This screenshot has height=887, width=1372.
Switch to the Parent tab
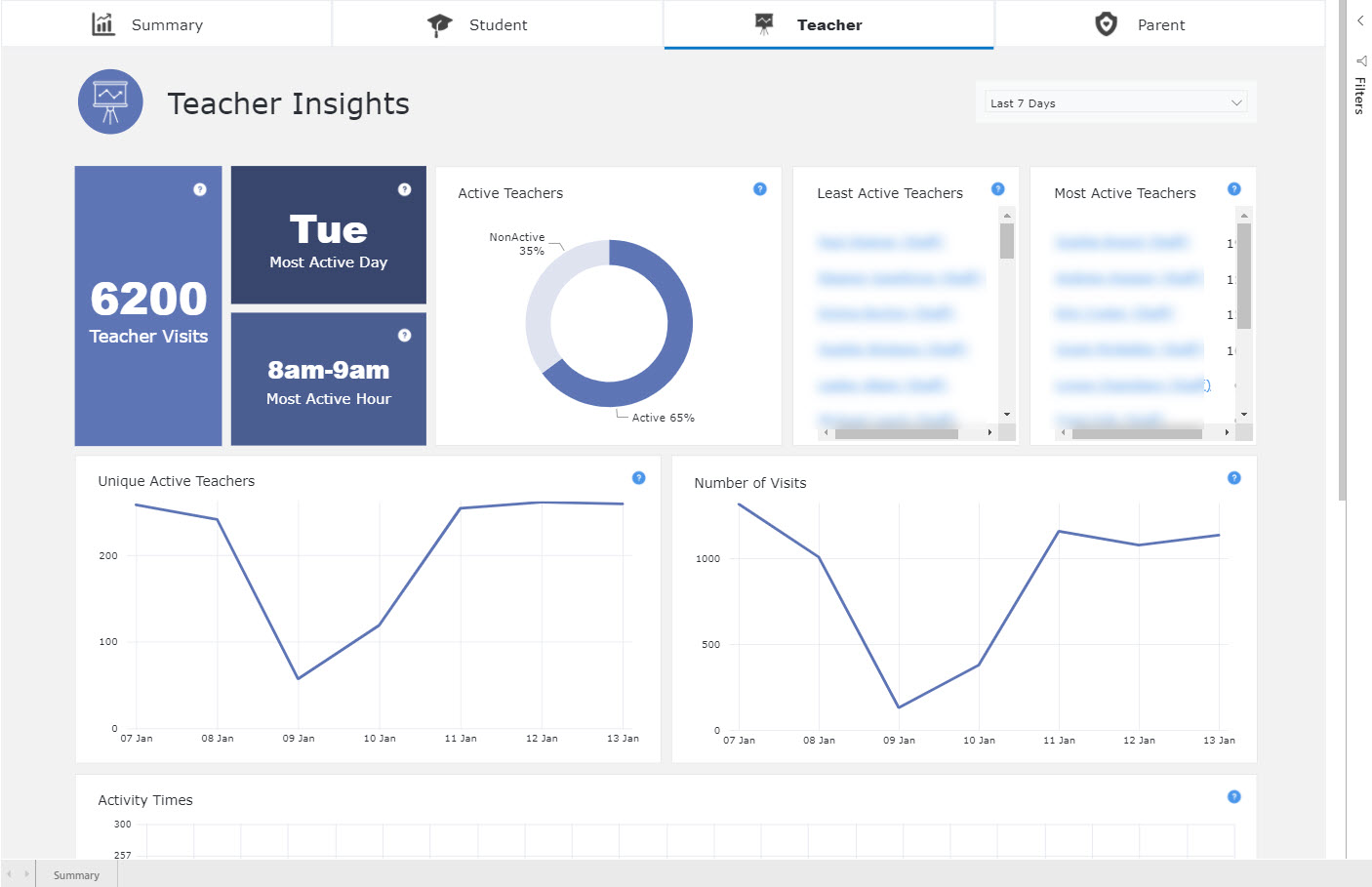1161,24
